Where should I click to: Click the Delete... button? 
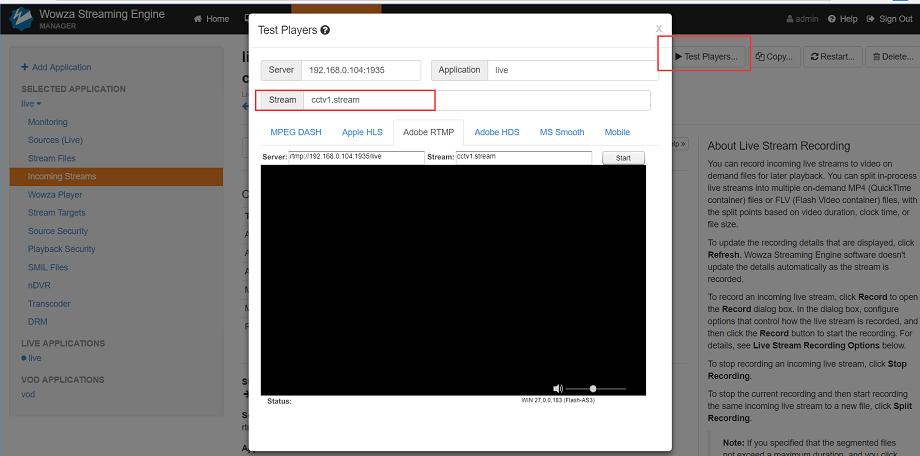tap(893, 57)
